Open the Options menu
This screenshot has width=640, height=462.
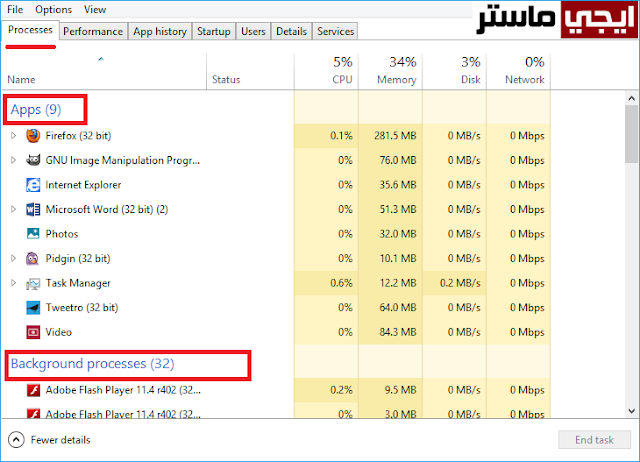pos(53,9)
